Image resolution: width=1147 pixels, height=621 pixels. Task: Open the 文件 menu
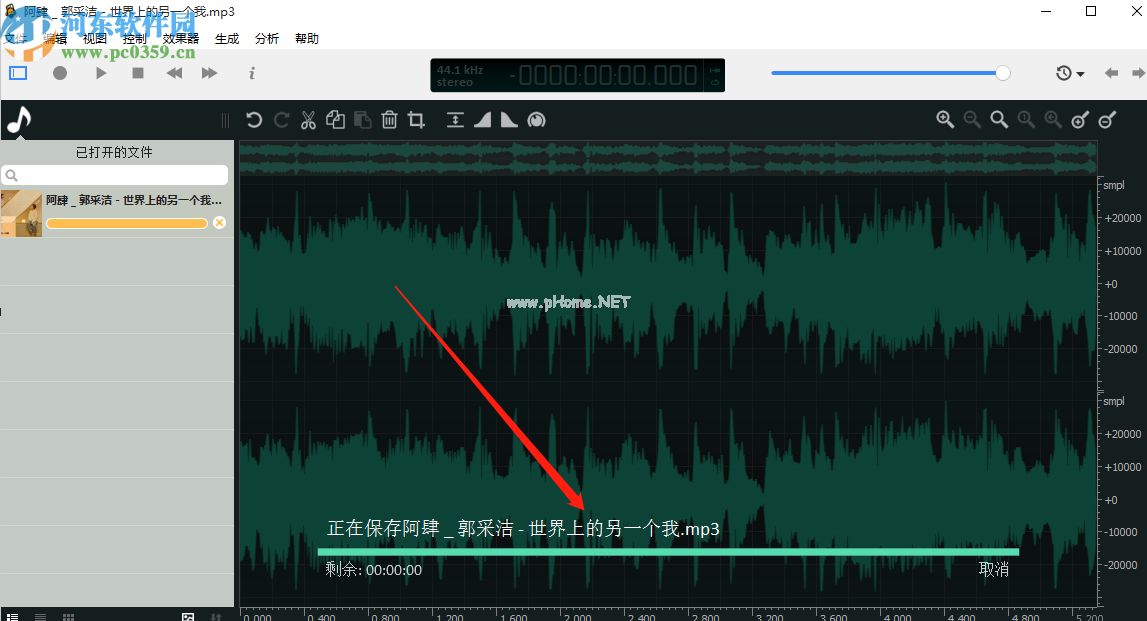pyautogui.click(x=16, y=39)
